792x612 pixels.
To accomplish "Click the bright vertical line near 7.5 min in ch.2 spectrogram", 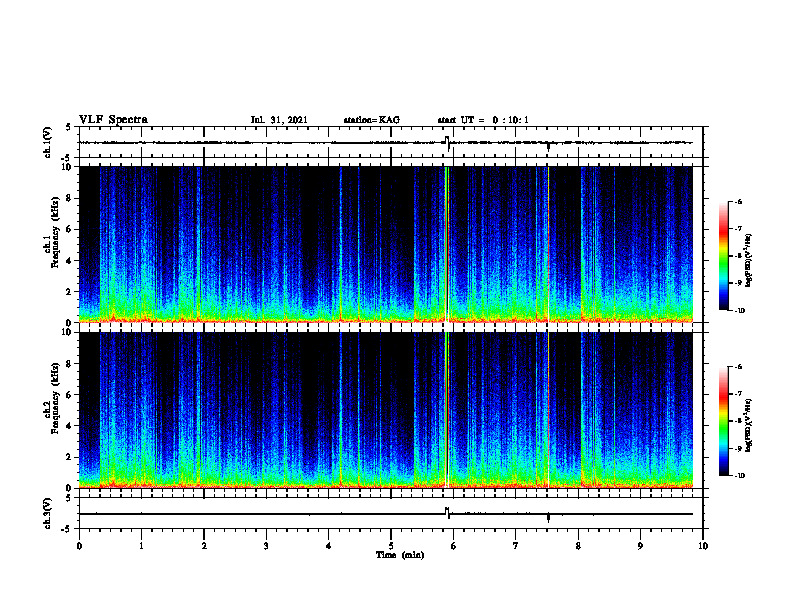I will point(548,410).
